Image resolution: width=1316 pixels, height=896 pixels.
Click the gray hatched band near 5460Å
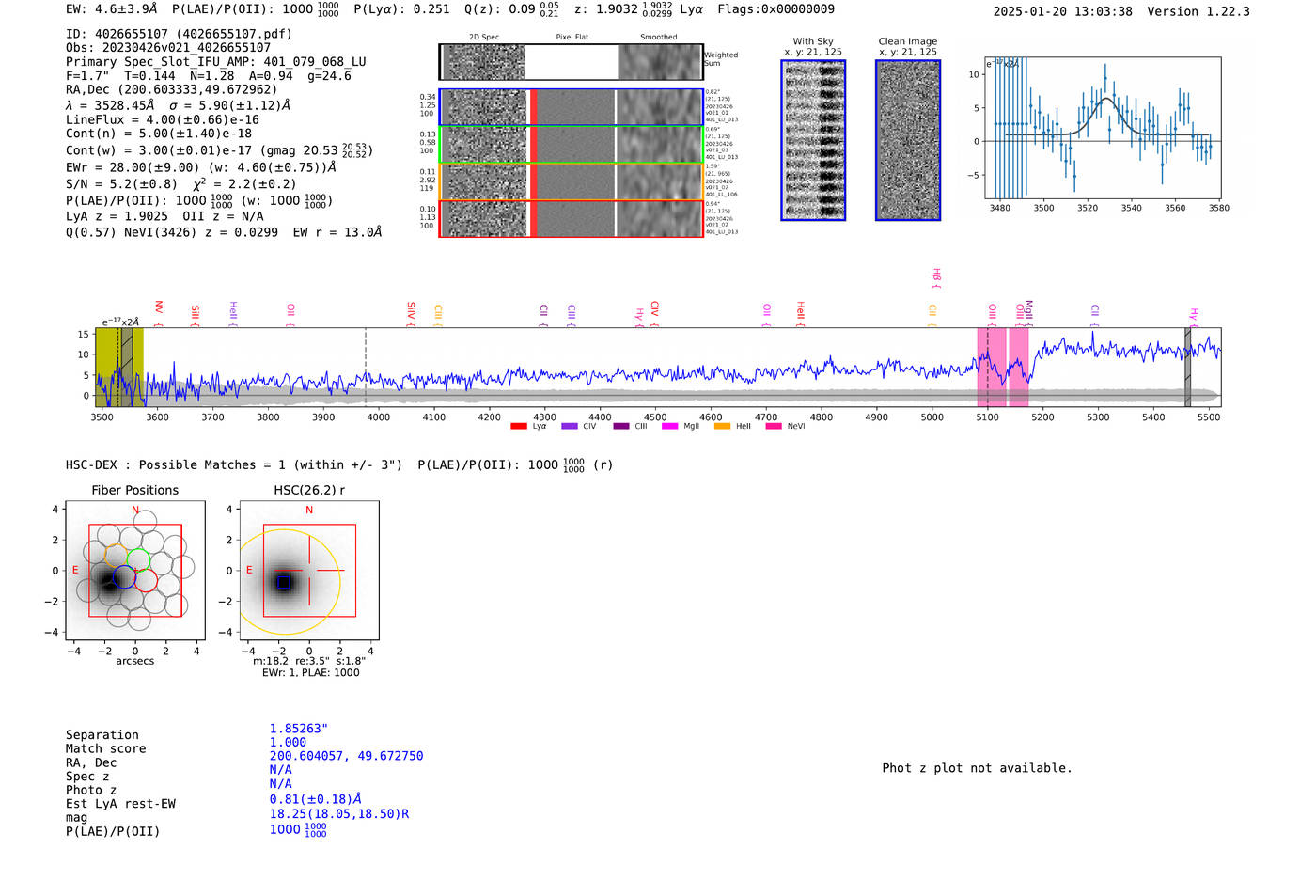1187,367
